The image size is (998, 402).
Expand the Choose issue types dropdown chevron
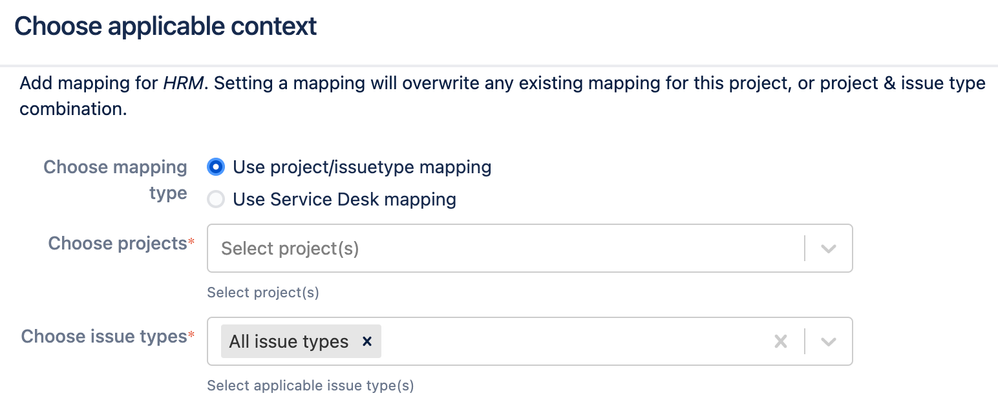point(828,342)
